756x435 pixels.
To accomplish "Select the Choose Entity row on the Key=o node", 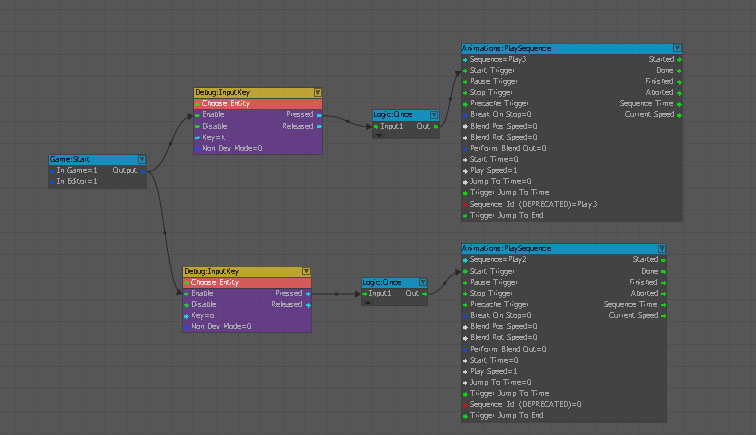I will (x=247, y=282).
